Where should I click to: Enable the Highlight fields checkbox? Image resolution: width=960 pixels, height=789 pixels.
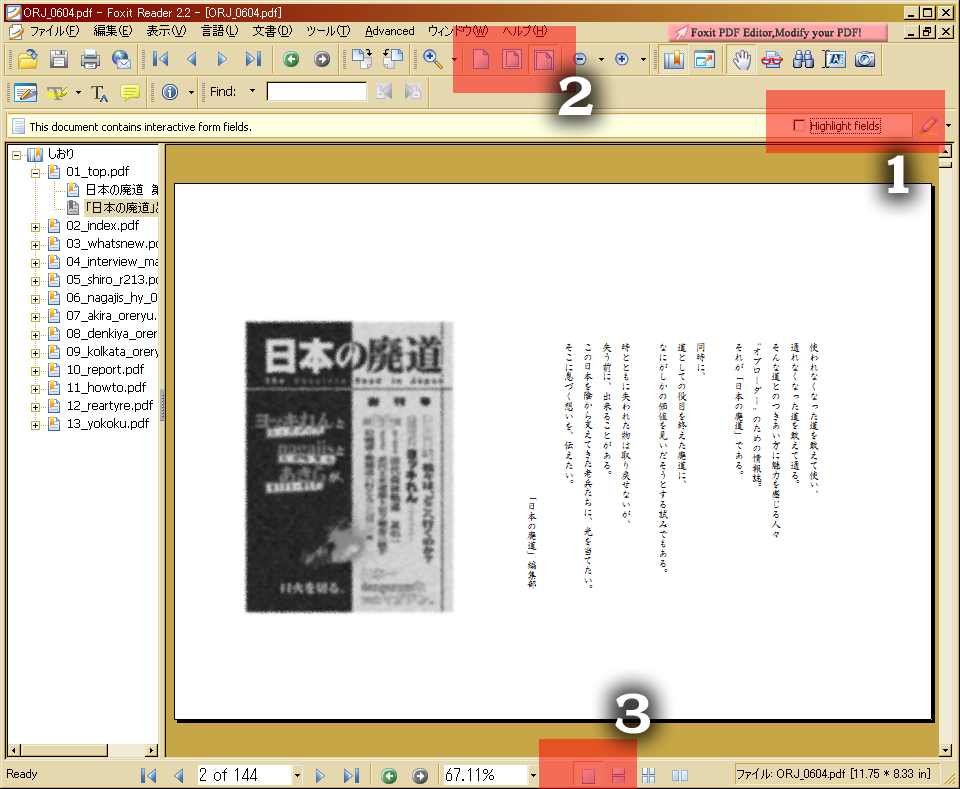pos(798,125)
